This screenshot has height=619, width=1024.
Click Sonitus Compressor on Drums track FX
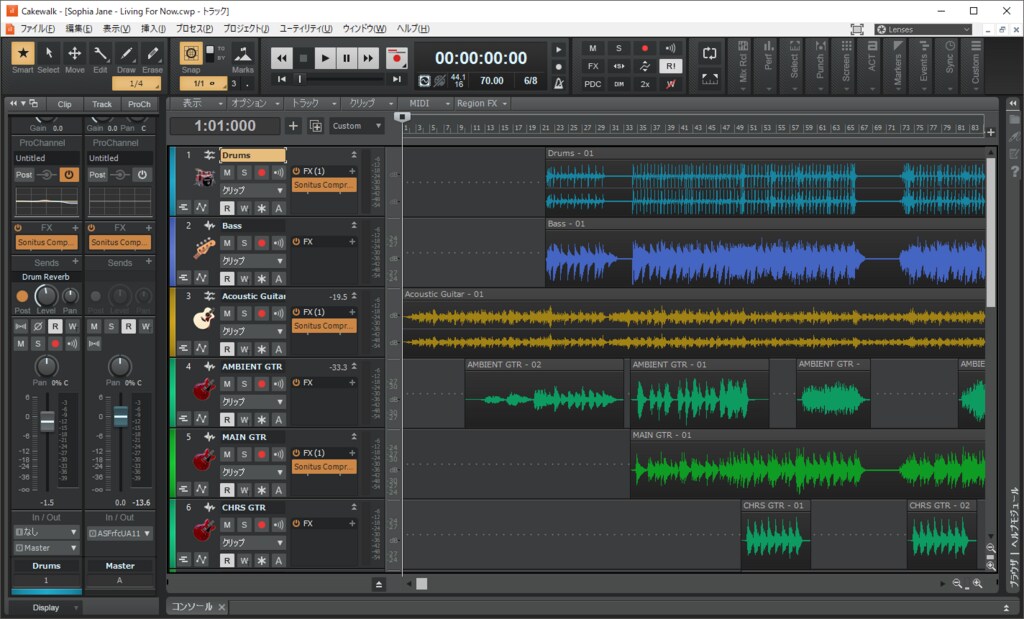[x=324, y=185]
